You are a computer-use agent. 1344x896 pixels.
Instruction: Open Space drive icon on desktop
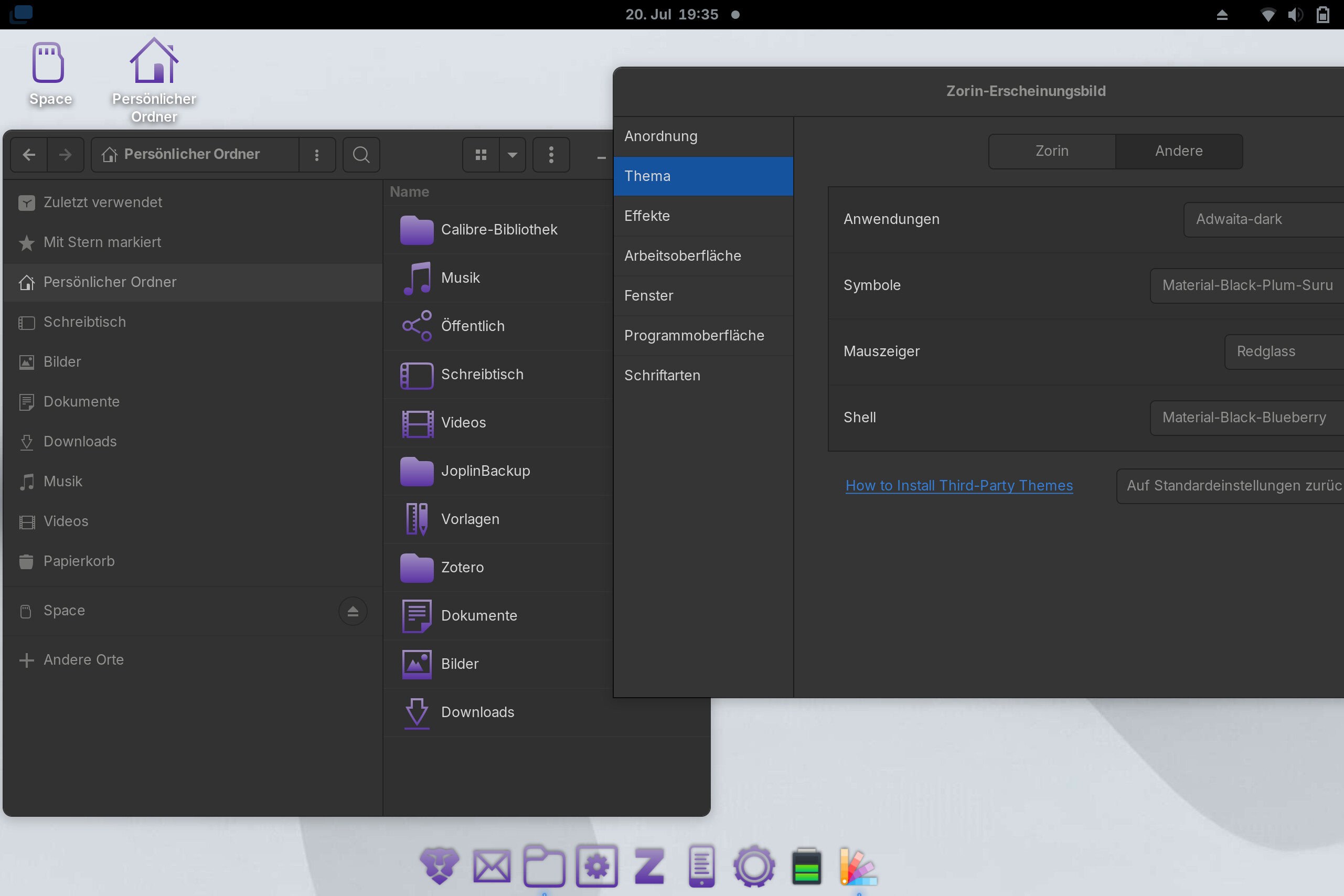[x=50, y=74]
